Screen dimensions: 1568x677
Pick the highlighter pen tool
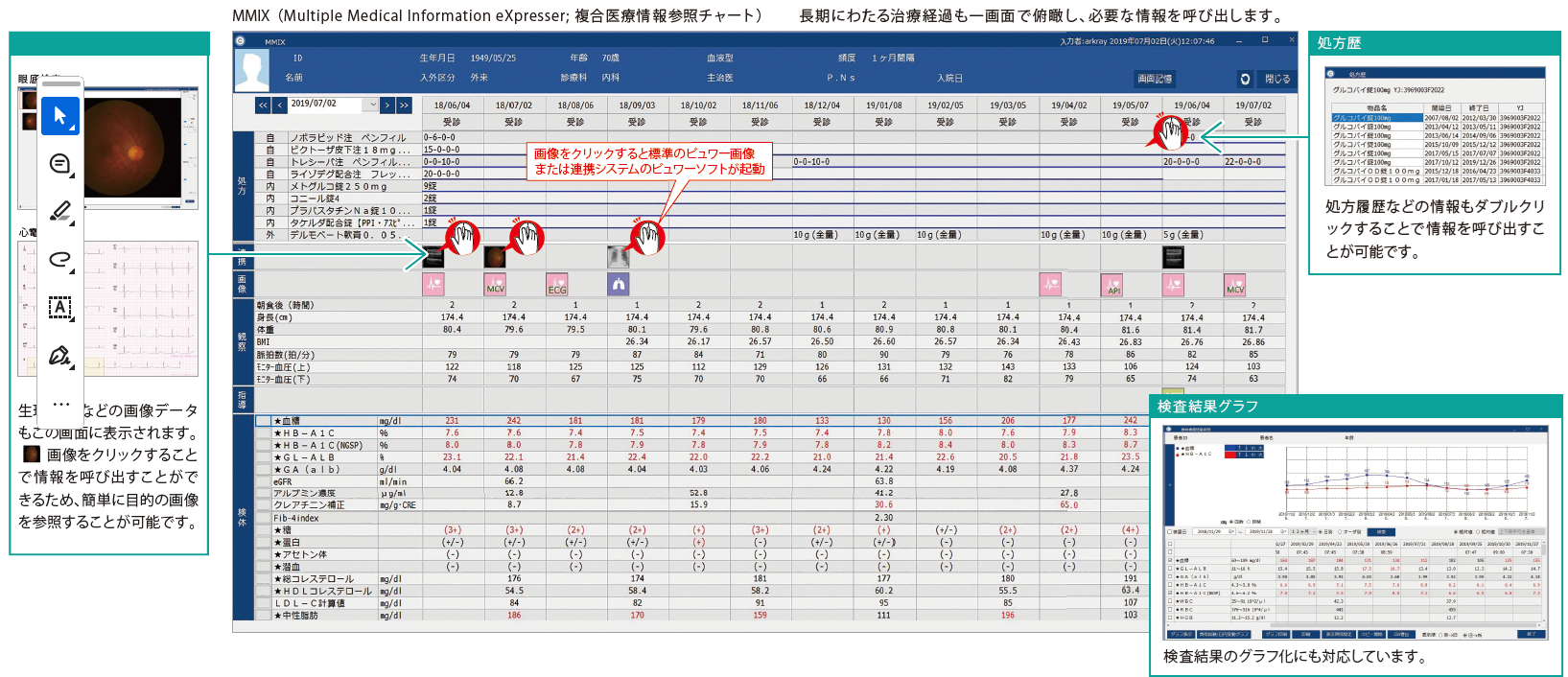60,212
